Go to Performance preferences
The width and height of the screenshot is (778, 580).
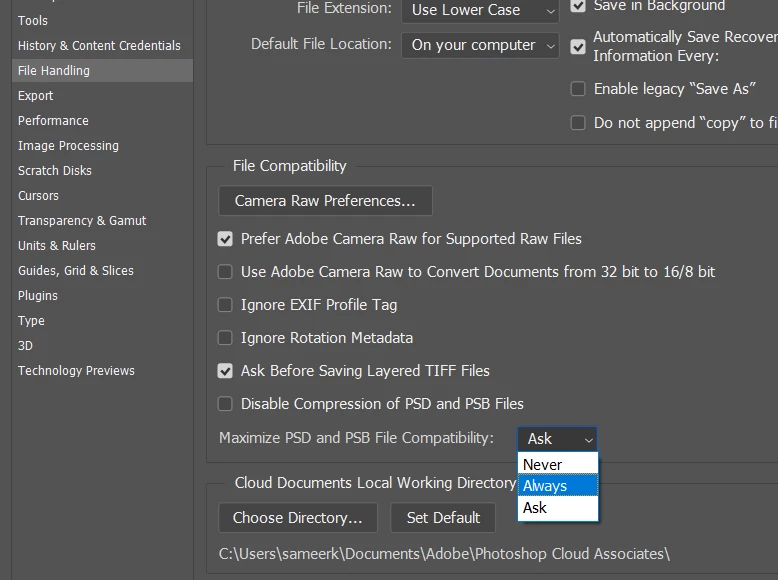(53, 121)
